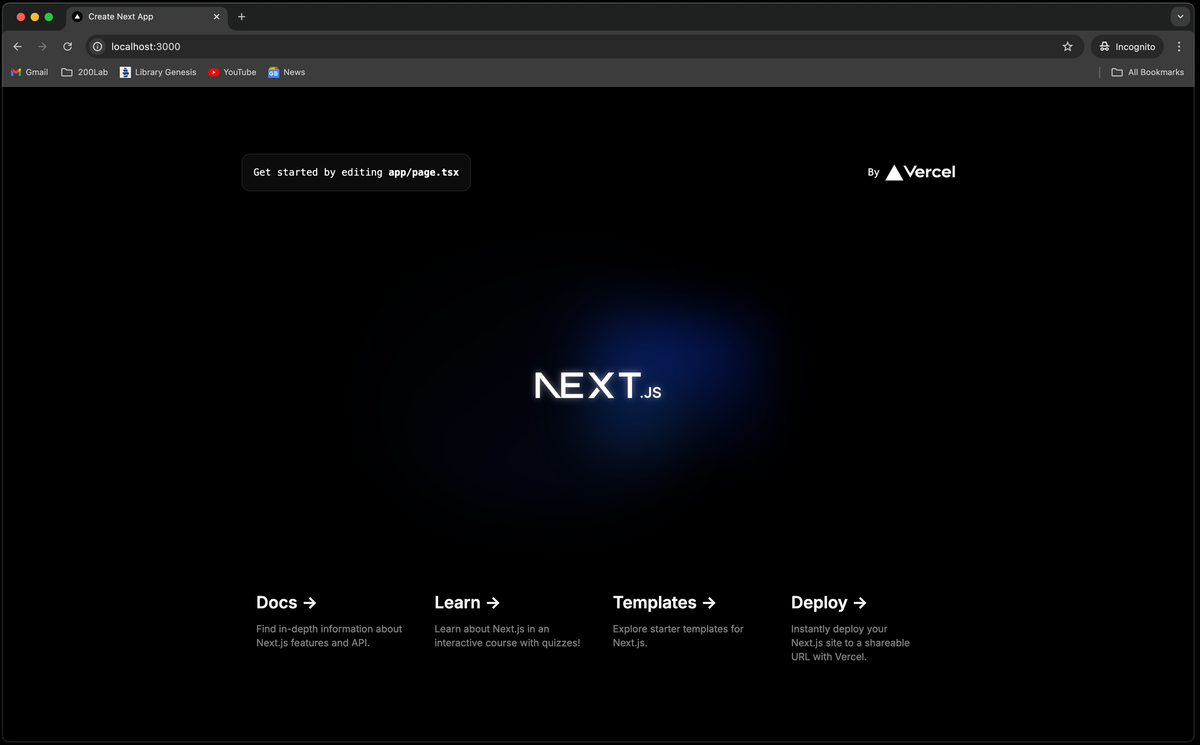The image size is (1200, 745).
Task: Open the Docs link on the page
Action: (286, 602)
